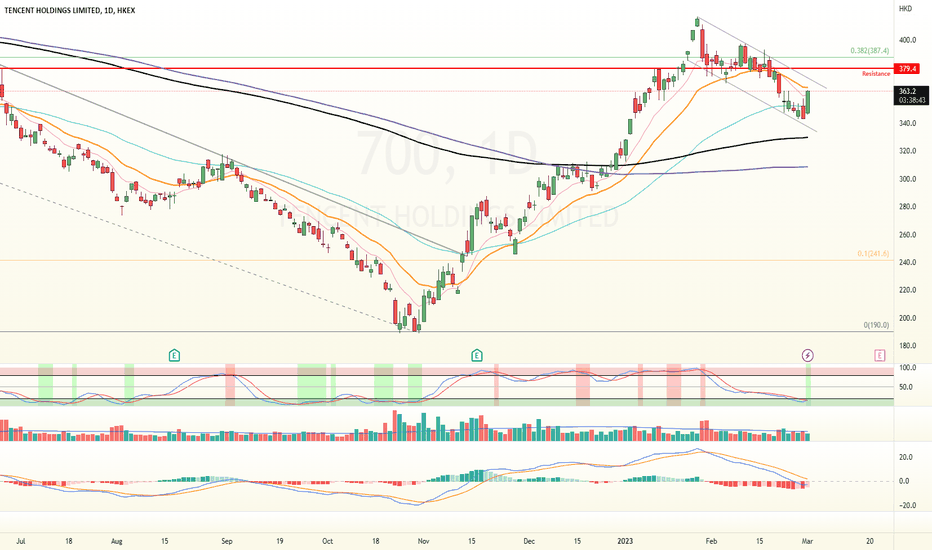Click the 2023 label on the time axis
The width and height of the screenshot is (932, 550).
click(625, 542)
